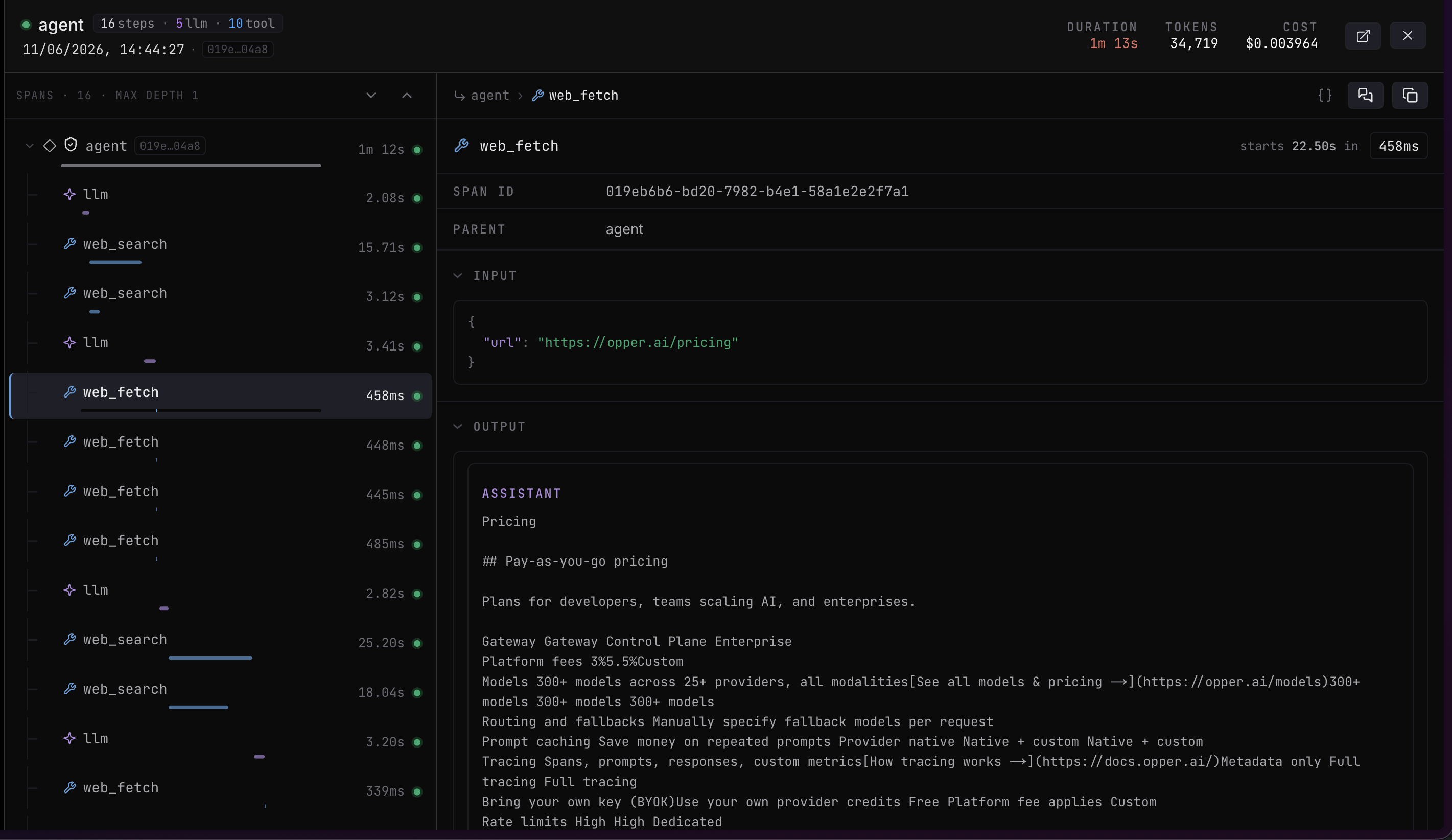The image size is (1452, 840).
Task: Click the wrench icon of 25.20s web_search
Action: click(69, 639)
